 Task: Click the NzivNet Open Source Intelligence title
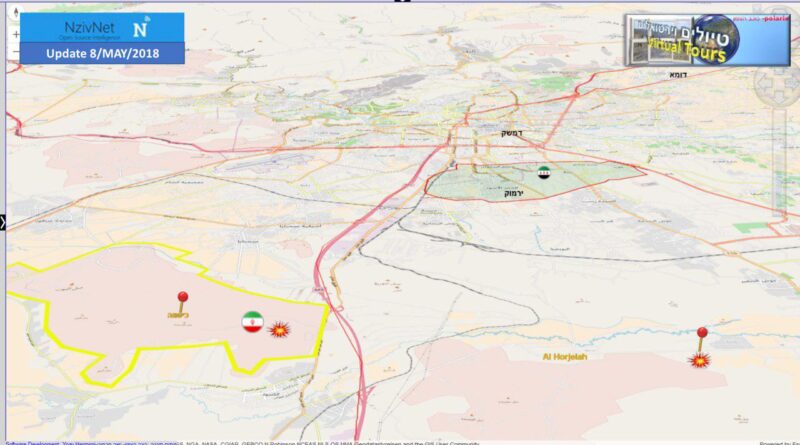click(x=80, y=26)
